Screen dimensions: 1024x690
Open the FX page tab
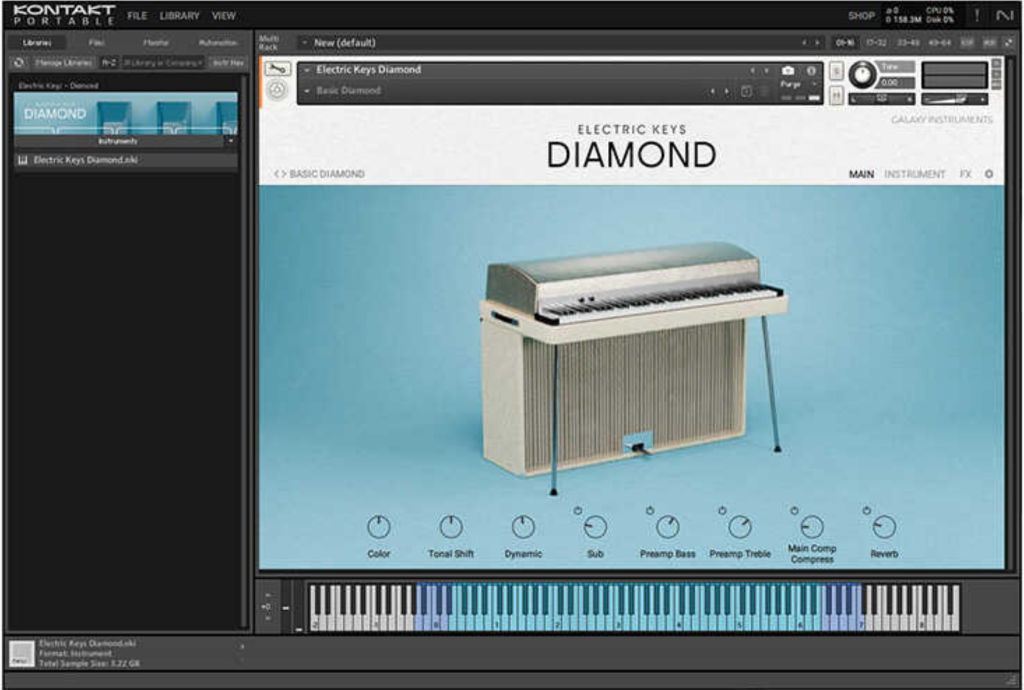[965, 174]
